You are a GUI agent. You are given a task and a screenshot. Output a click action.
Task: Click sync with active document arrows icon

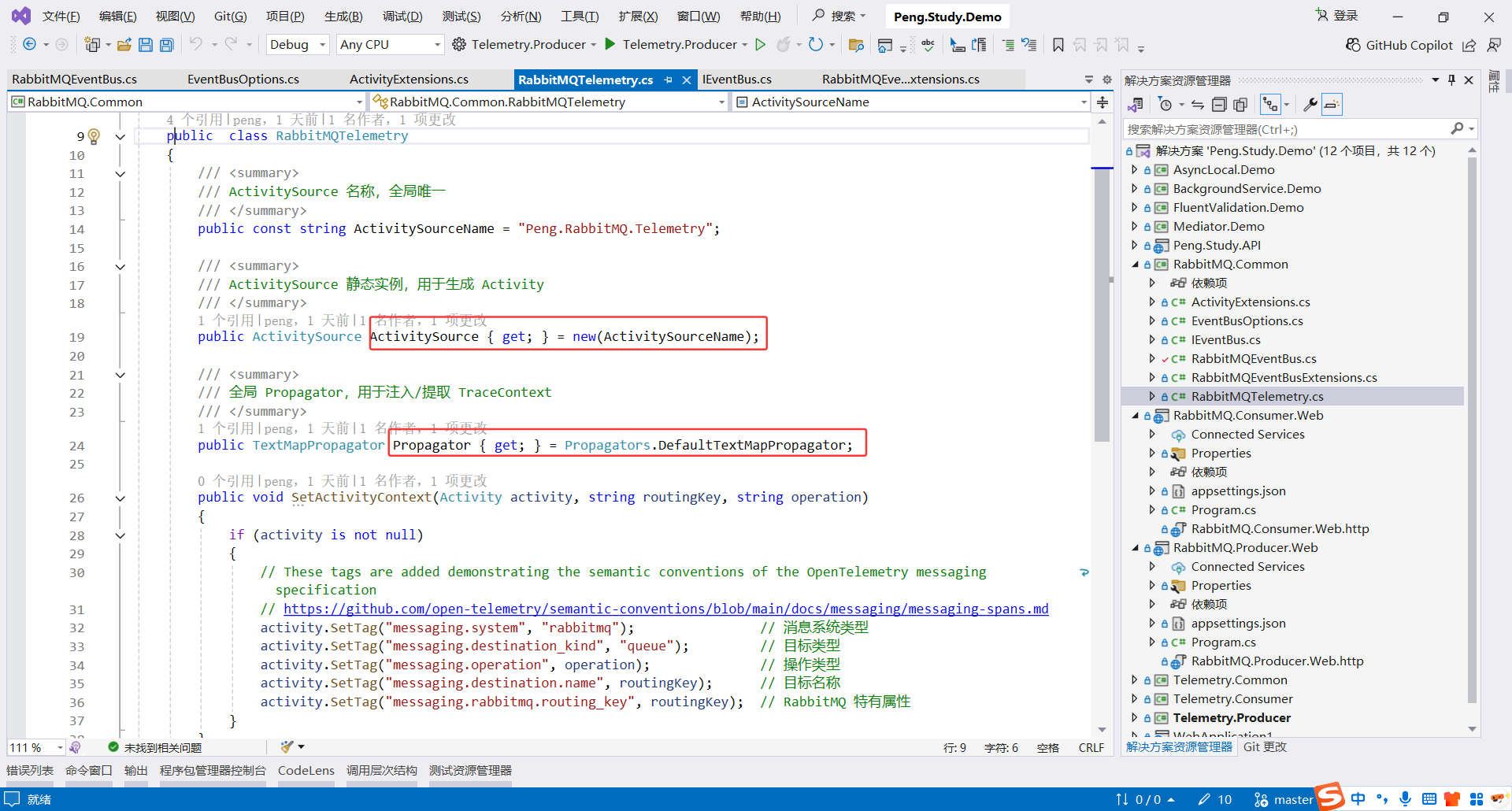click(x=1198, y=104)
